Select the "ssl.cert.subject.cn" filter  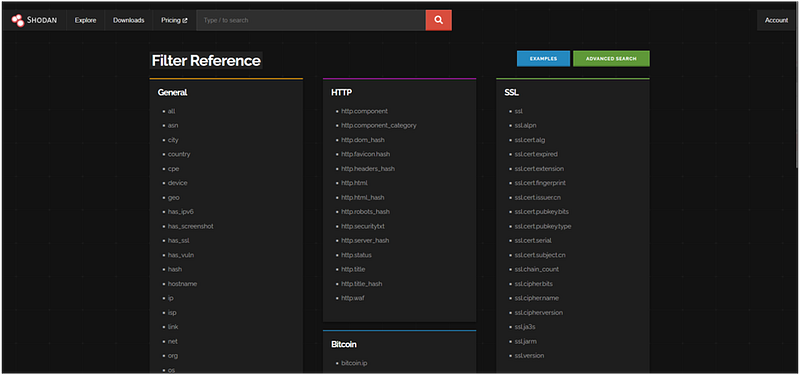click(x=540, y=255)
